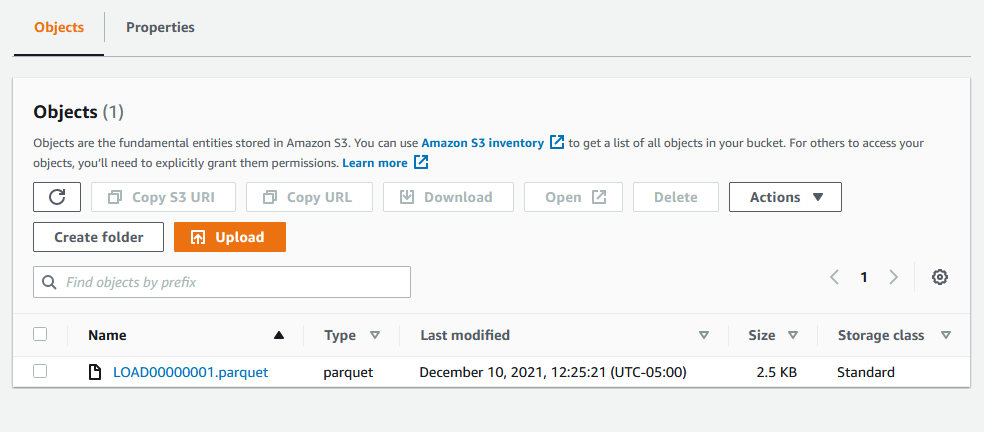Sort by Size column arrow
This screenshot has width=984, height=432.
[x=793, y=335]
